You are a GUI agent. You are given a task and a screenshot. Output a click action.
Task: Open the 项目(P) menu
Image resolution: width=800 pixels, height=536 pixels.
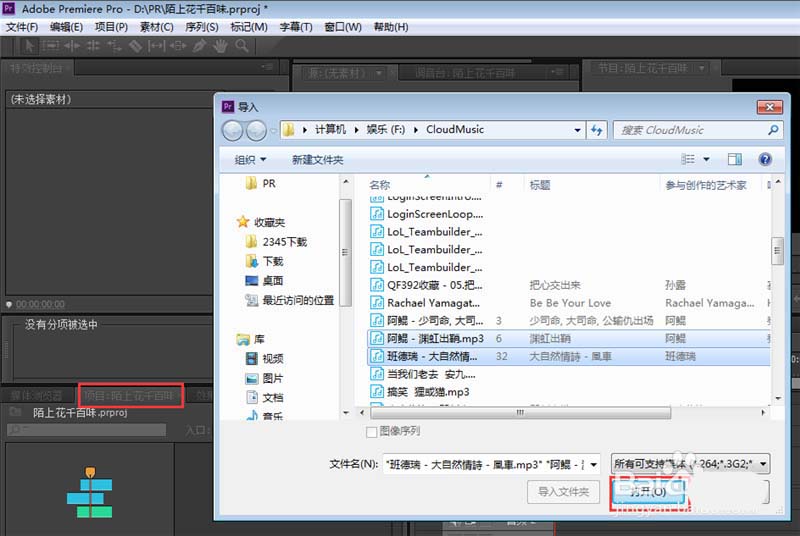(x=111, y=27)
